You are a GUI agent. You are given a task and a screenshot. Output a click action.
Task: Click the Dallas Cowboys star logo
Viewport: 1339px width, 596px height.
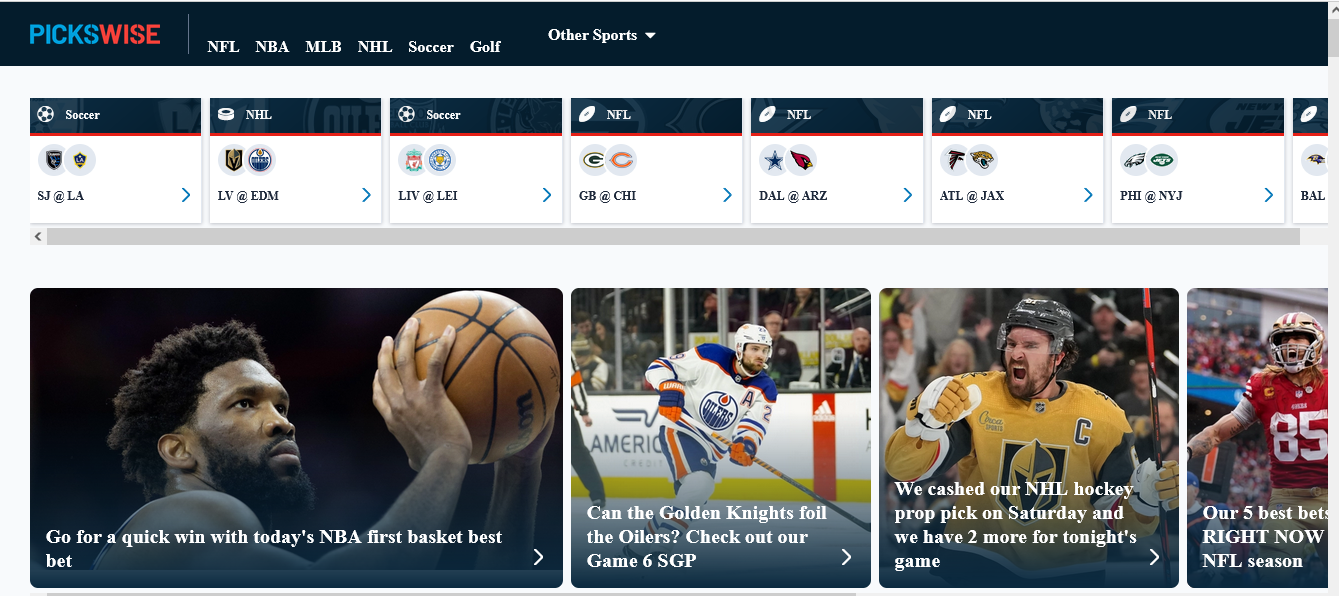click(774, 160)
